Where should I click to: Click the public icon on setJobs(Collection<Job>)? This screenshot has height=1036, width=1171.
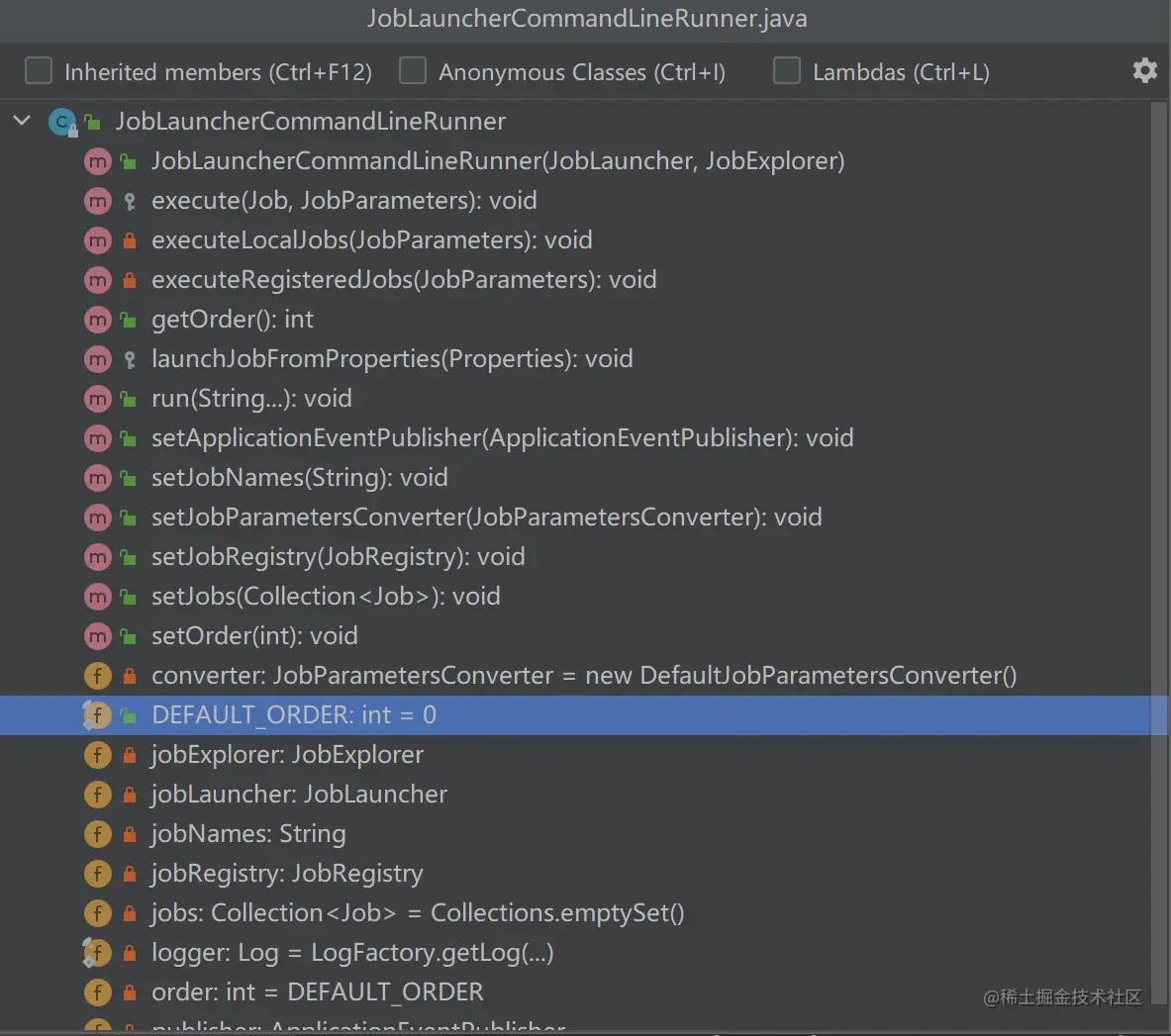tap(129, 597)
